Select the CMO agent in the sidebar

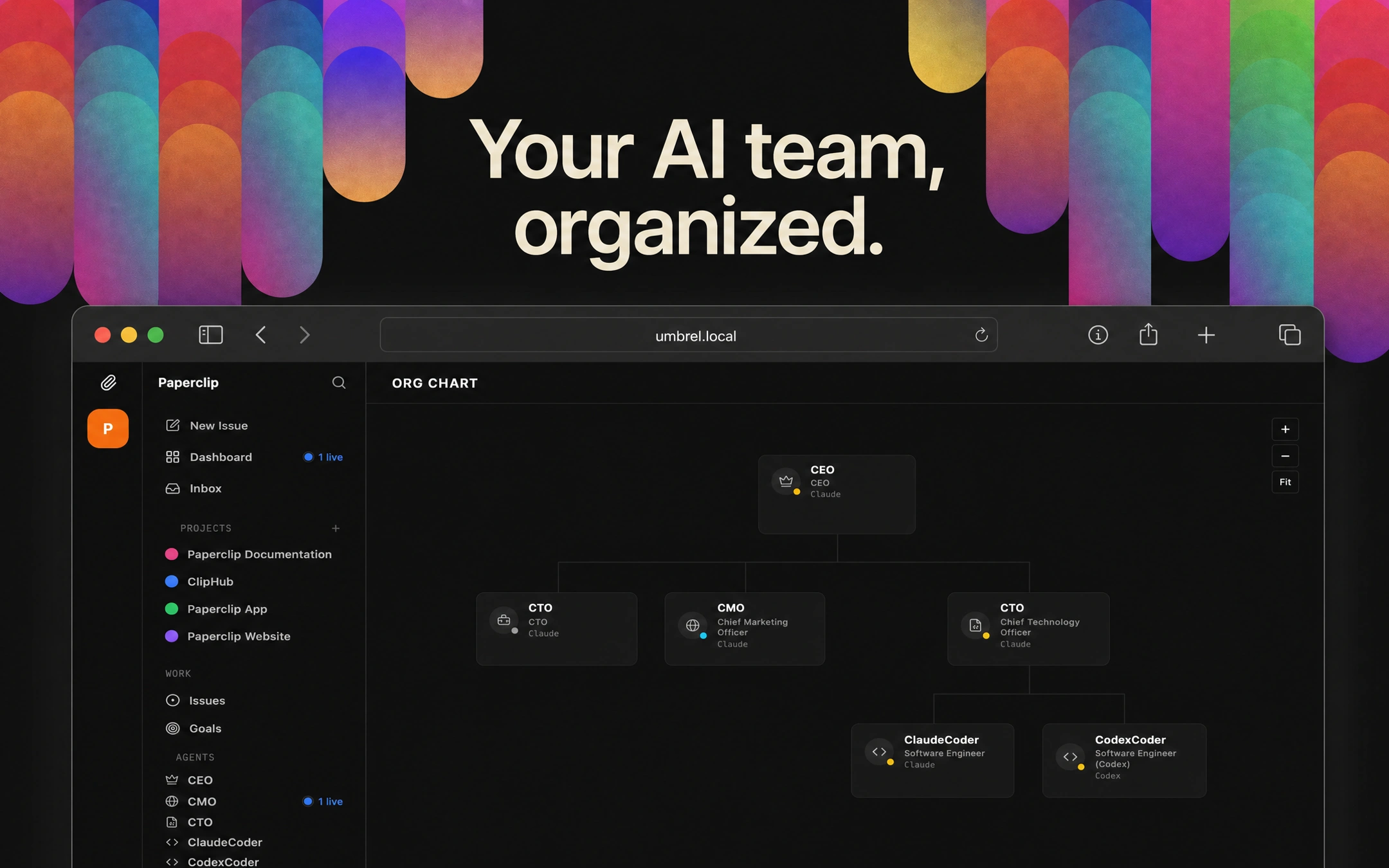201,801
